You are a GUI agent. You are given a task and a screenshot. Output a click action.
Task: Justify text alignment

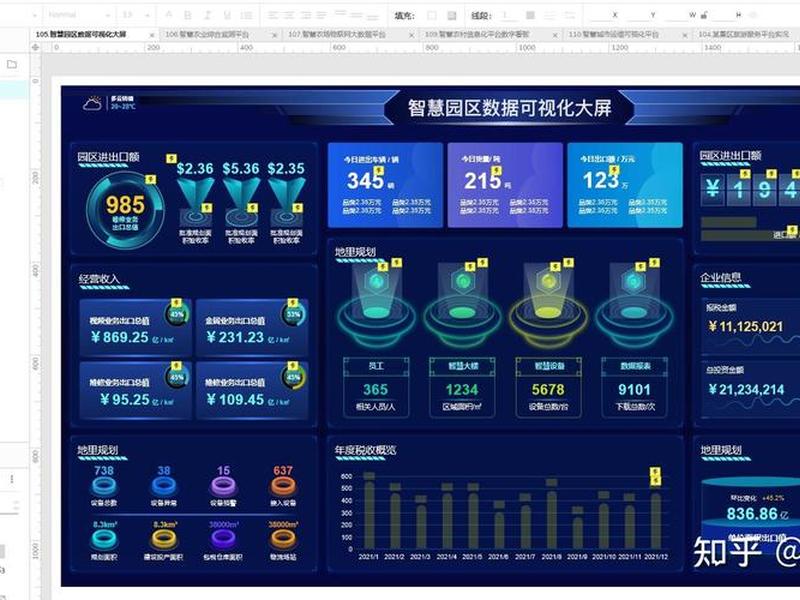pos(321,15)
